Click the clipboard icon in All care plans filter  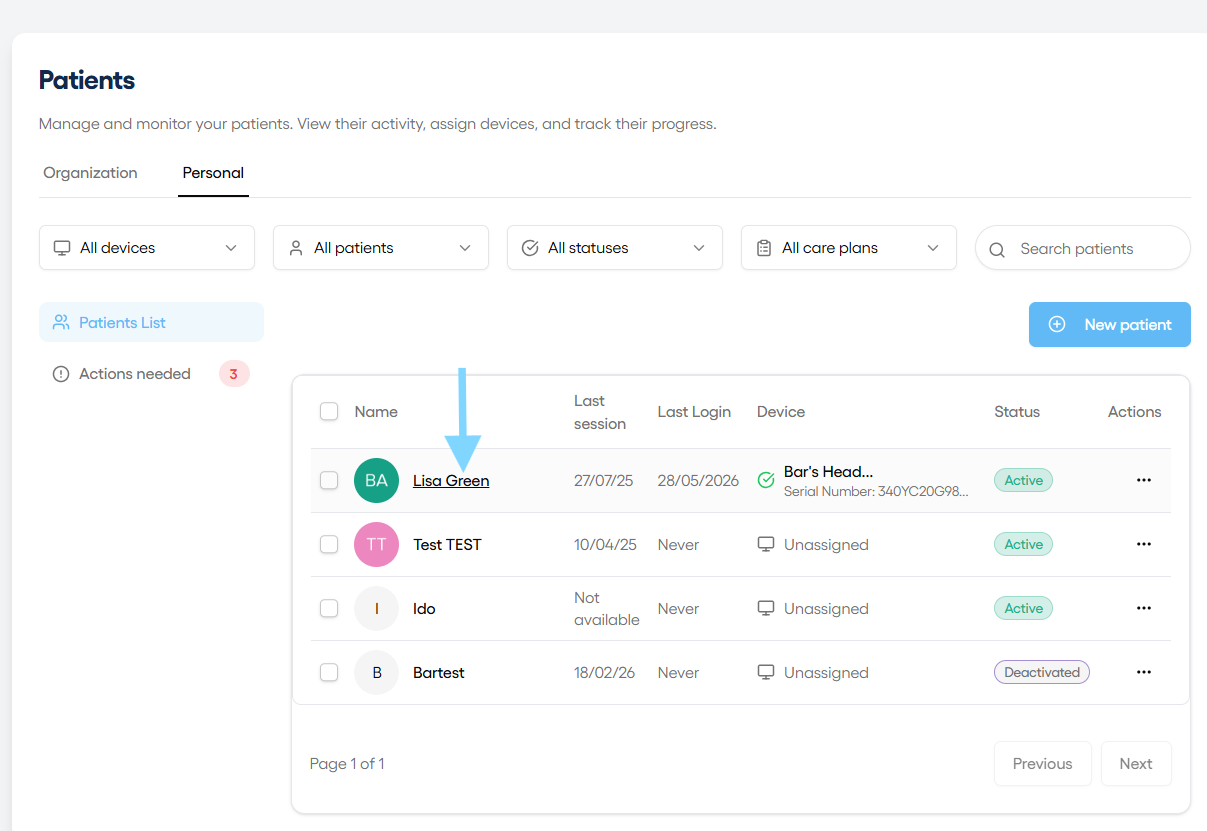tap(764, 248)
